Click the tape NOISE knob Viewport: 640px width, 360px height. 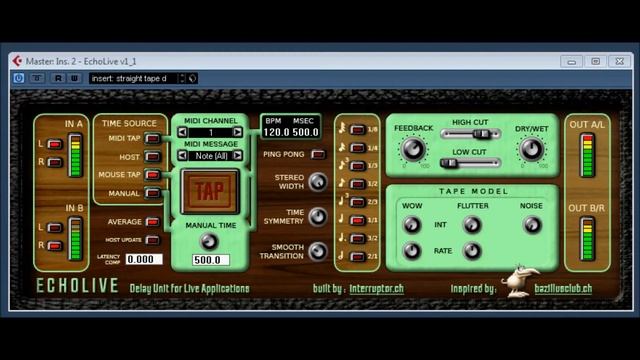click(532, 224)
